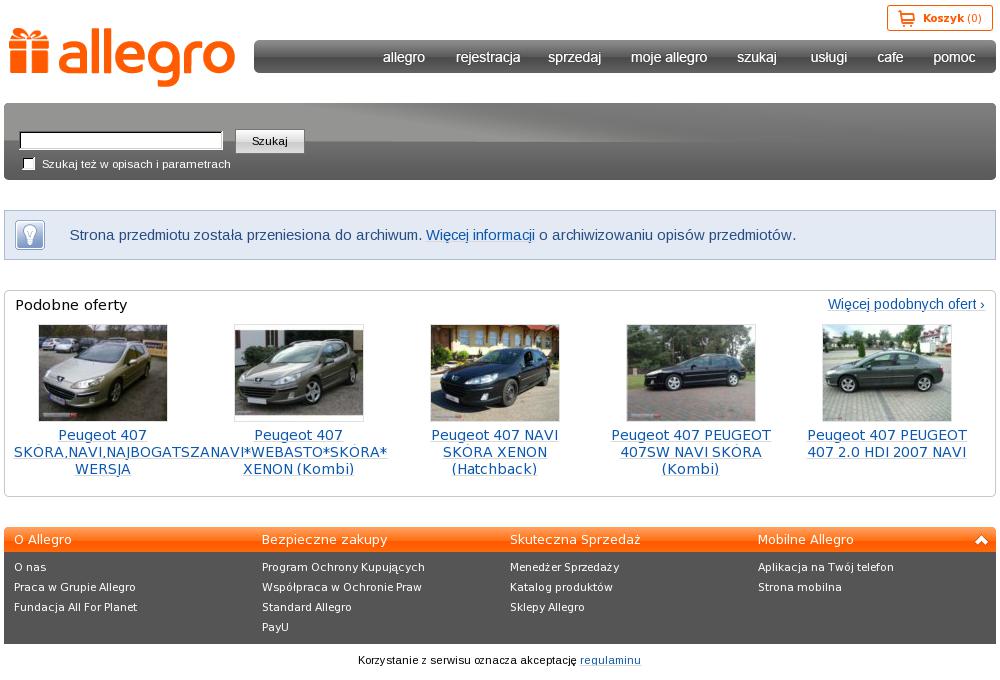Open 'Strona mobilna' footer link
Viewport: 1000px width, 680px height.
point(800,587)
